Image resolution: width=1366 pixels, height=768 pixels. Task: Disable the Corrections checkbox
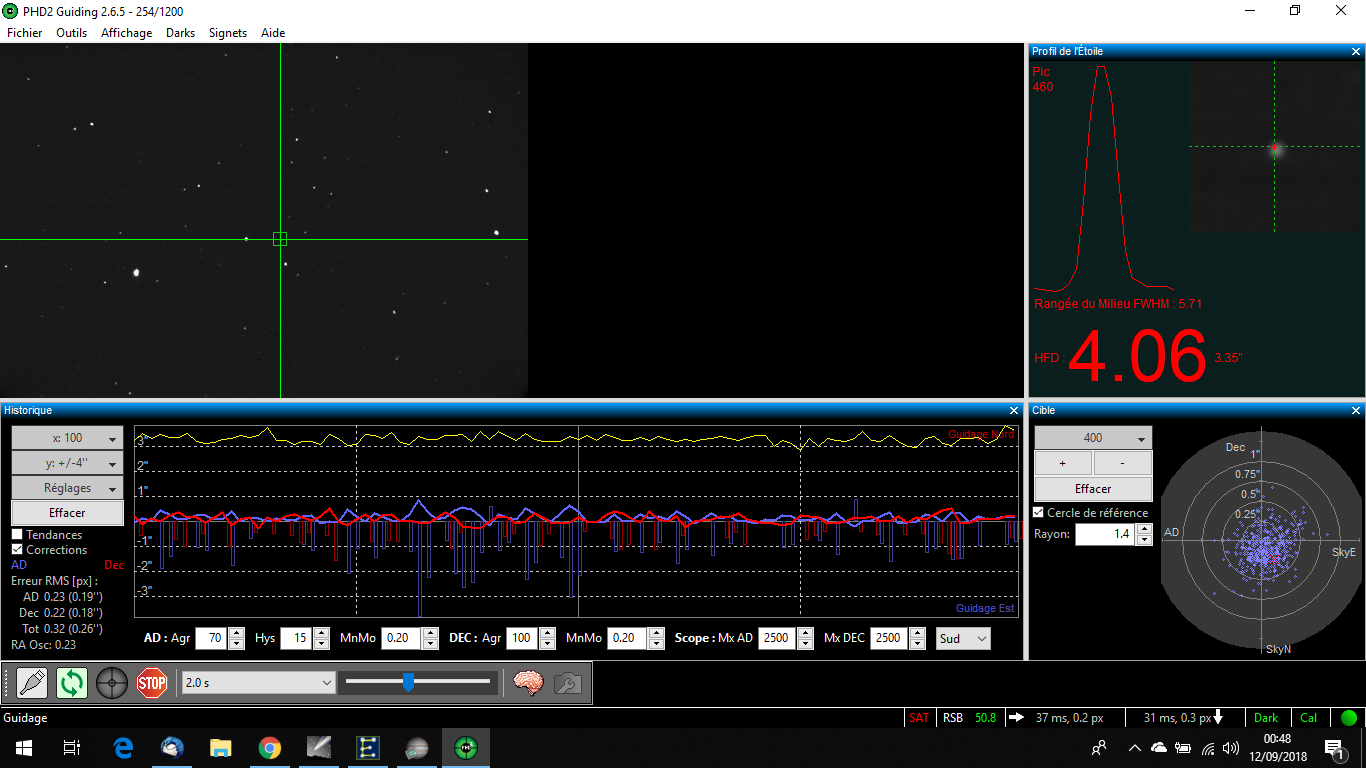point(17,550)
